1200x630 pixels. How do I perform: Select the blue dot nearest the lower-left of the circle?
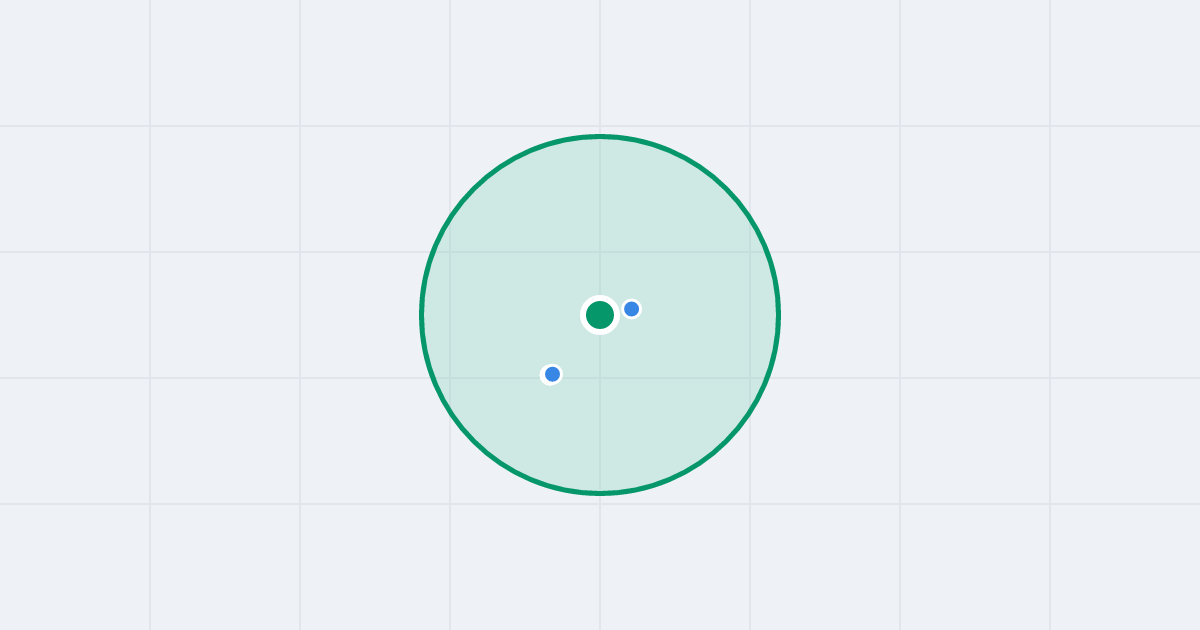coord(552,374)
